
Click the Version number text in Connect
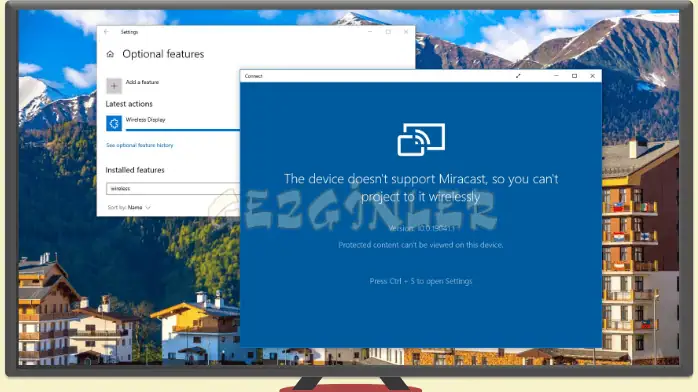click(421, 228)
